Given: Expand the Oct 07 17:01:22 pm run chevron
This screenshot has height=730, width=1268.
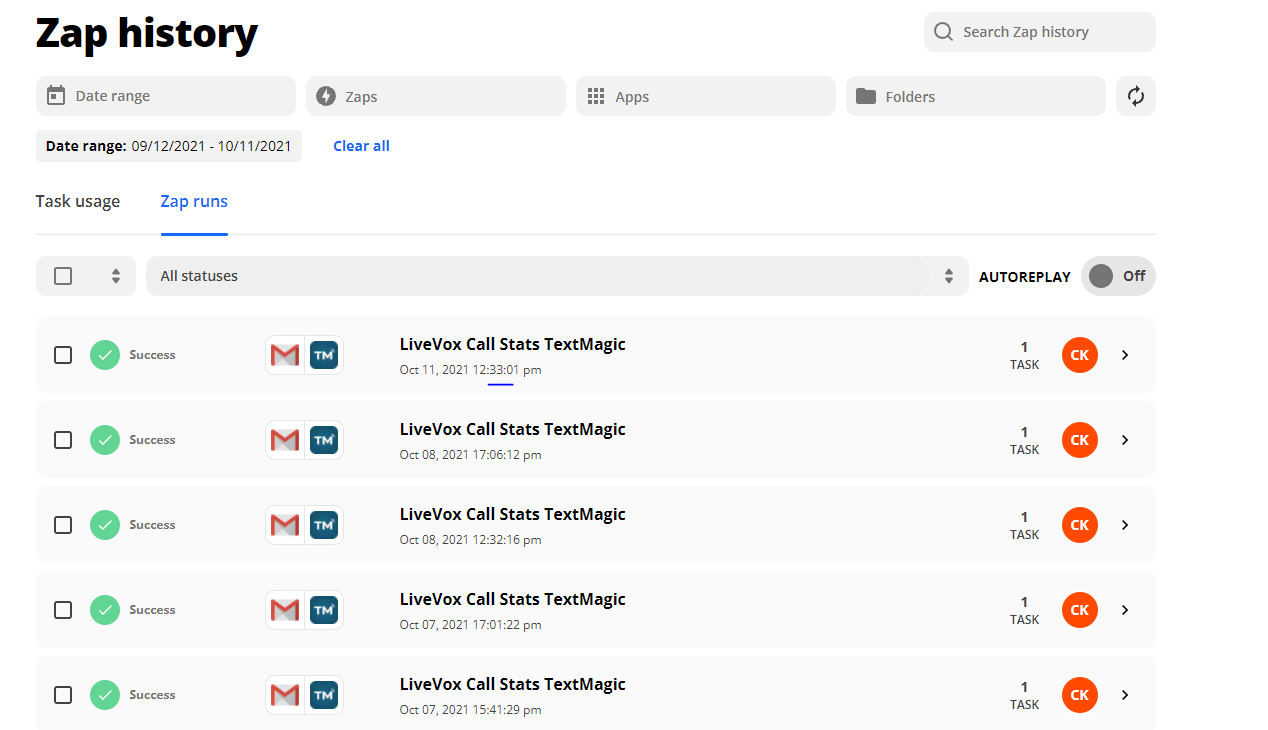Looking at the screenshot, I should point(1125,610).
